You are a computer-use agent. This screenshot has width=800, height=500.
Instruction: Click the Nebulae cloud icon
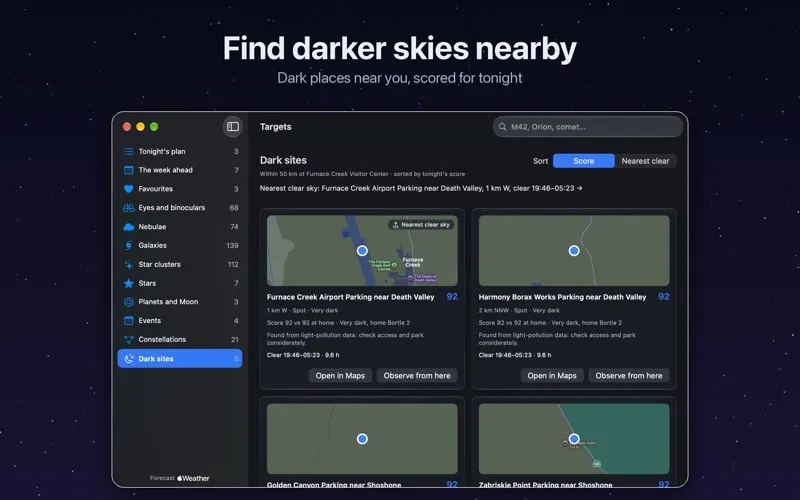[x=129, y=227]
